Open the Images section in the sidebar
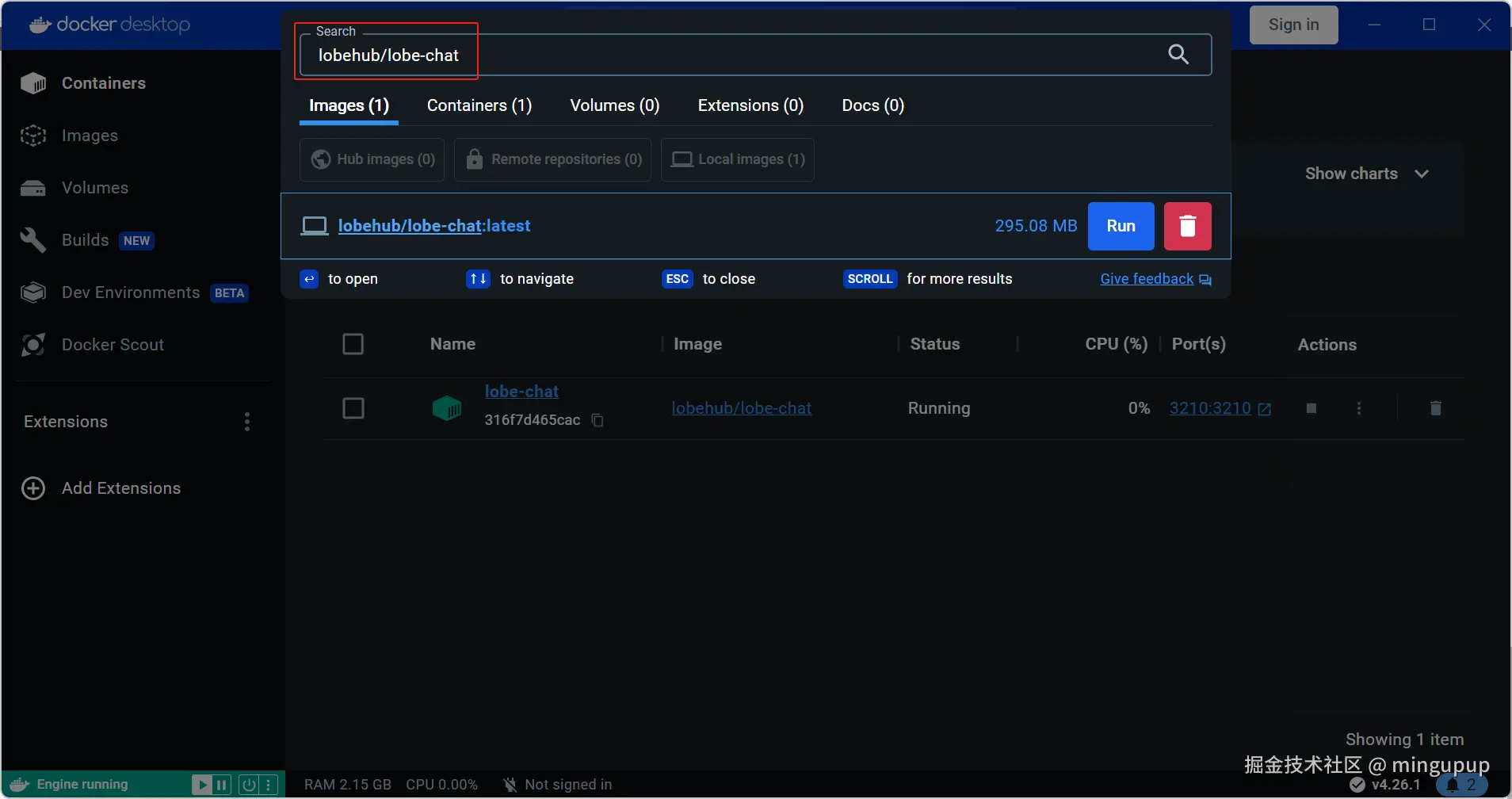 click(70, 136)
